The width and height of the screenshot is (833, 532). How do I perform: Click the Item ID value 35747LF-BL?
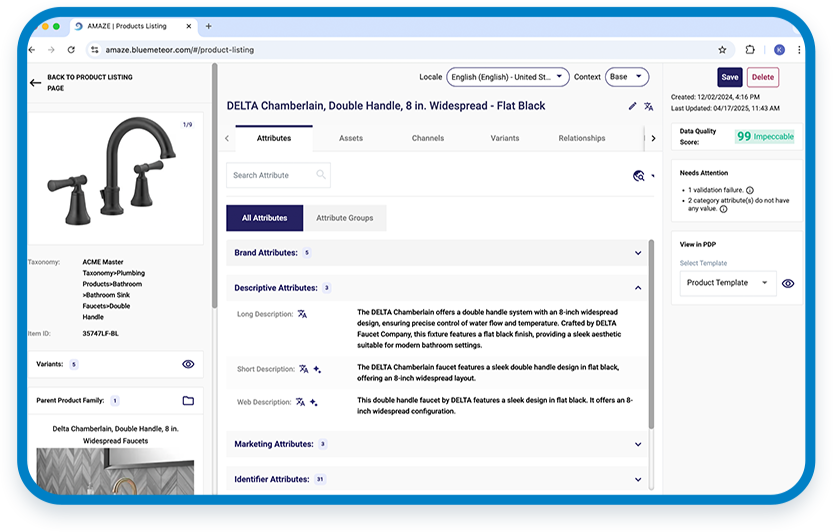[100, 334]
